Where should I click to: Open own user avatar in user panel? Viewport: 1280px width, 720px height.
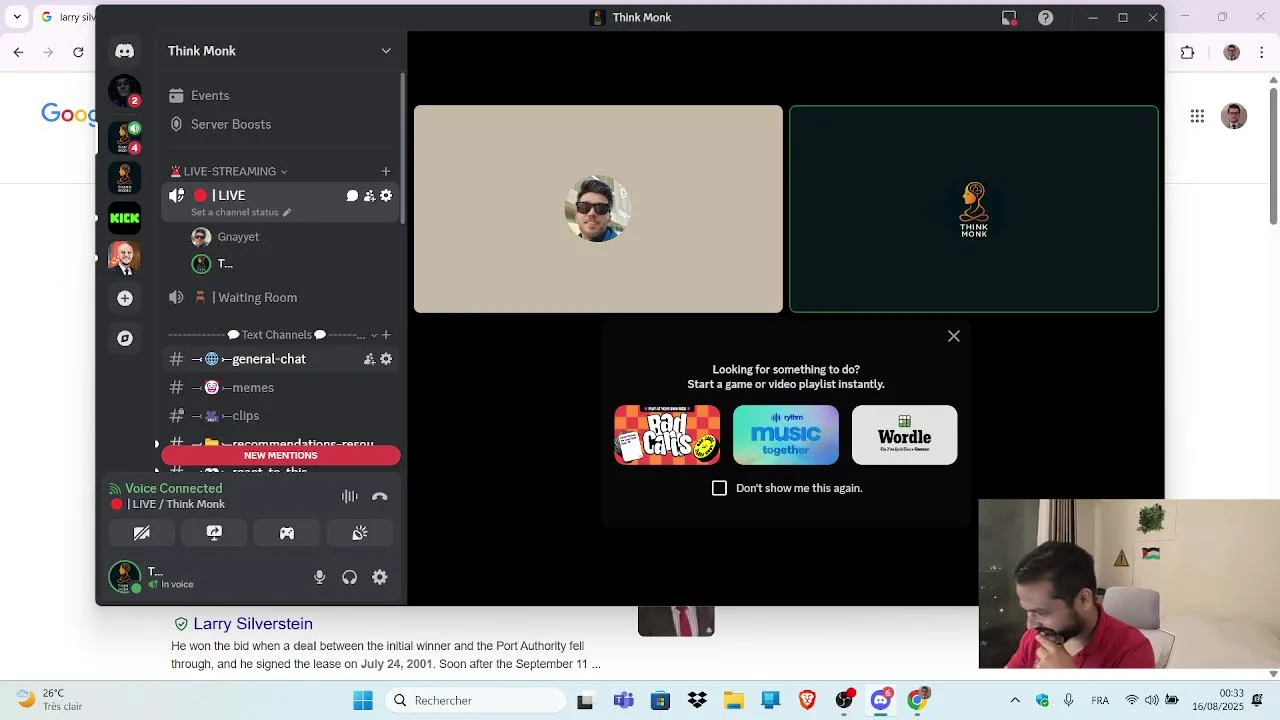coord(125,577)
